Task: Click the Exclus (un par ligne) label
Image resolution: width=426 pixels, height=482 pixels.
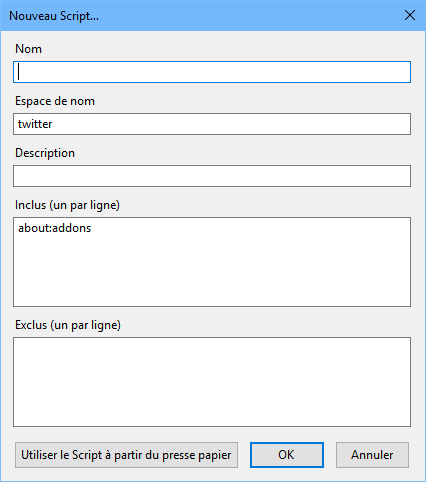Action: [68, 325]
